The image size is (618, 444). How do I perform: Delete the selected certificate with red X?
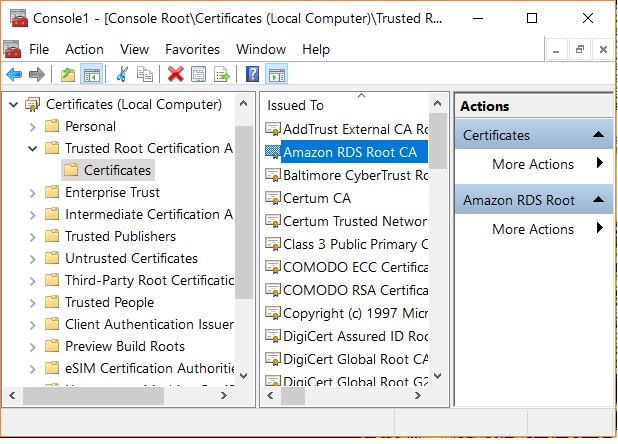175,74
